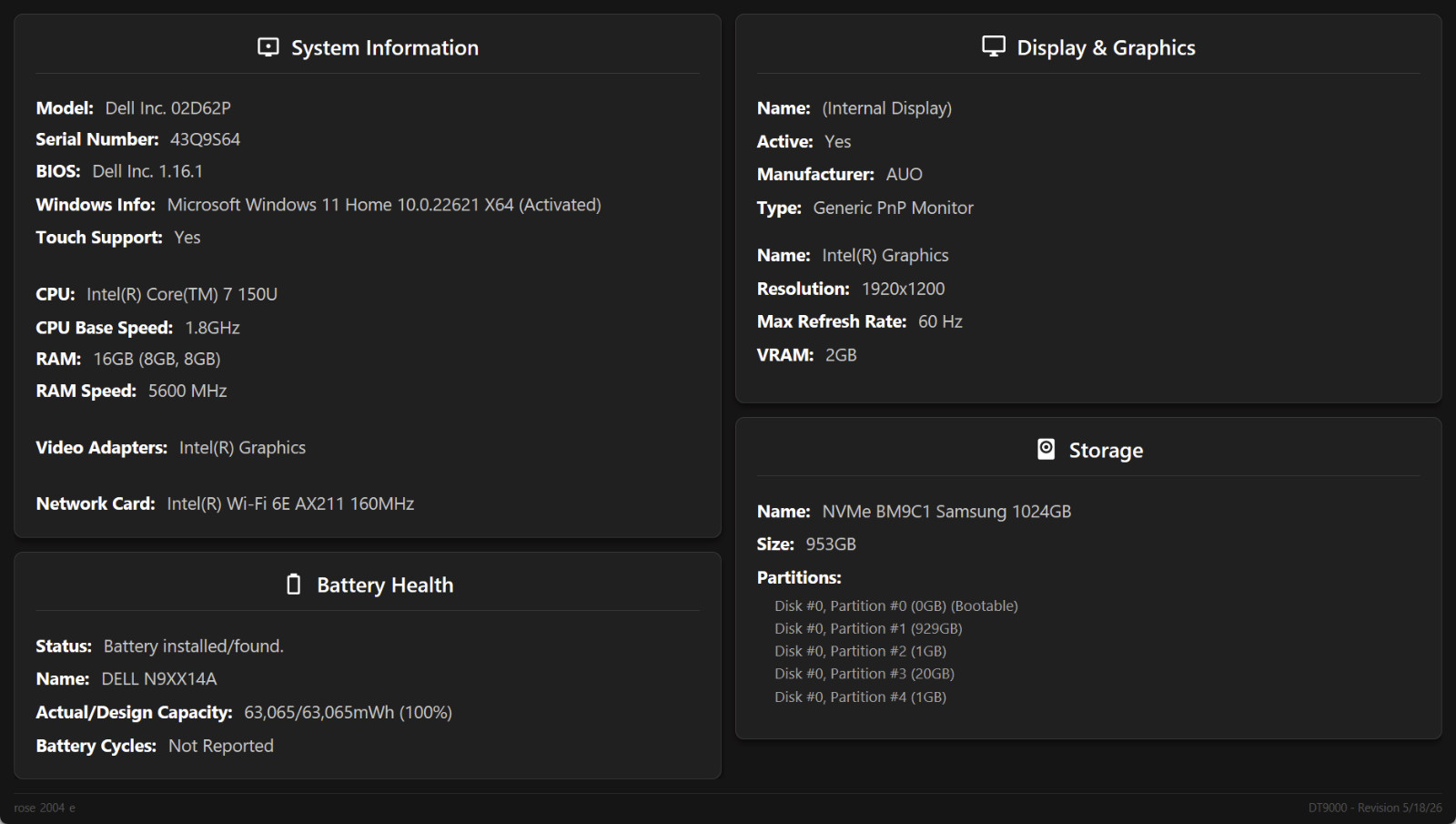The height and width of the screenshot is (824, 1456).
Task: Select the 1.8GHz CPU base speed
Action: [213, 328]
